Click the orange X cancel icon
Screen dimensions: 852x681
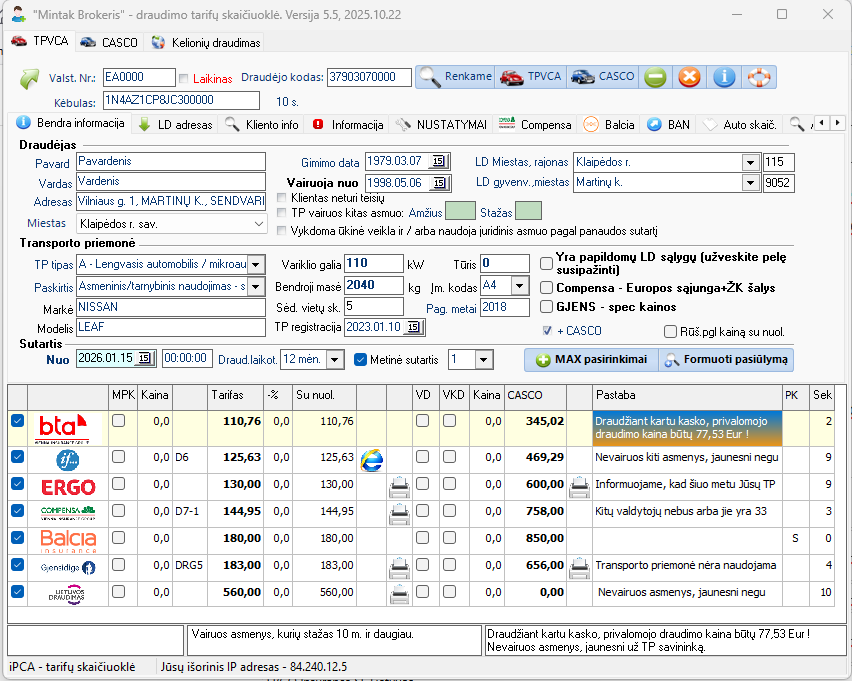pyautogui.click(x=689, y=77)
